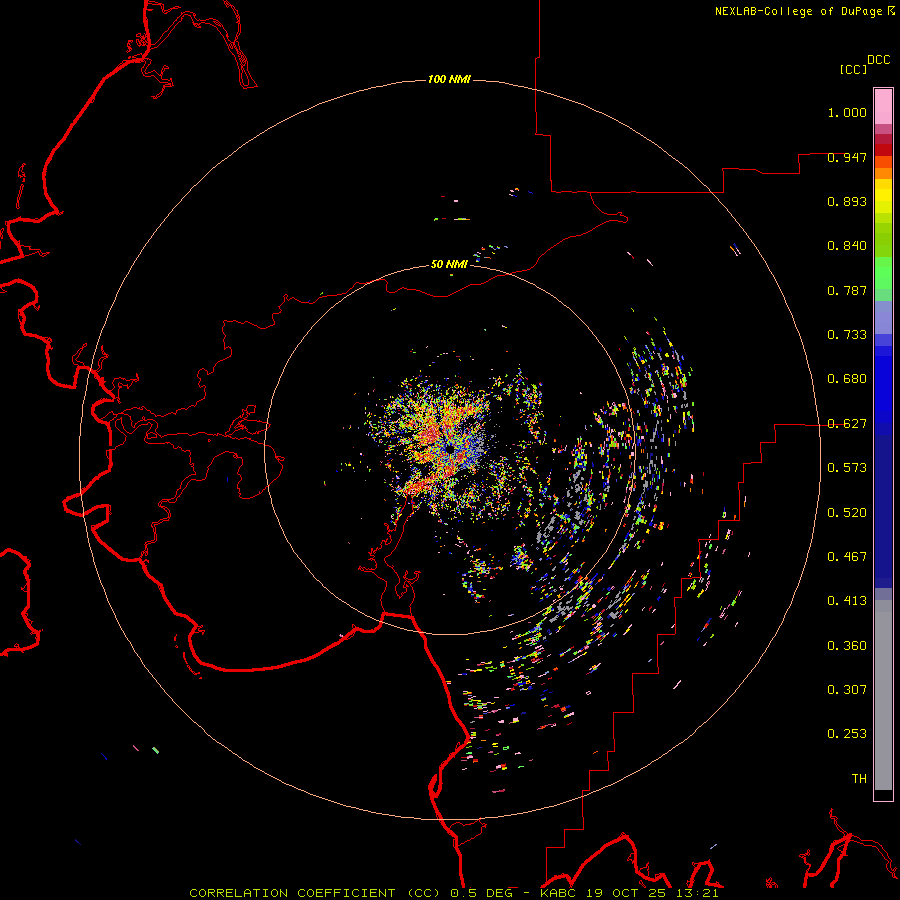
Task: Click the DCC legend title
Action: click(x=879, y=60)
